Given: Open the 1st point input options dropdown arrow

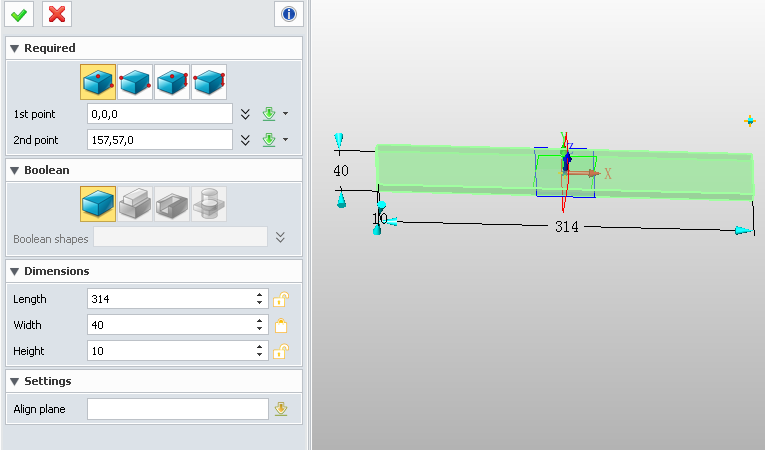Looking at the screenshot, I should pyautogui.click(x=285, y=114).
